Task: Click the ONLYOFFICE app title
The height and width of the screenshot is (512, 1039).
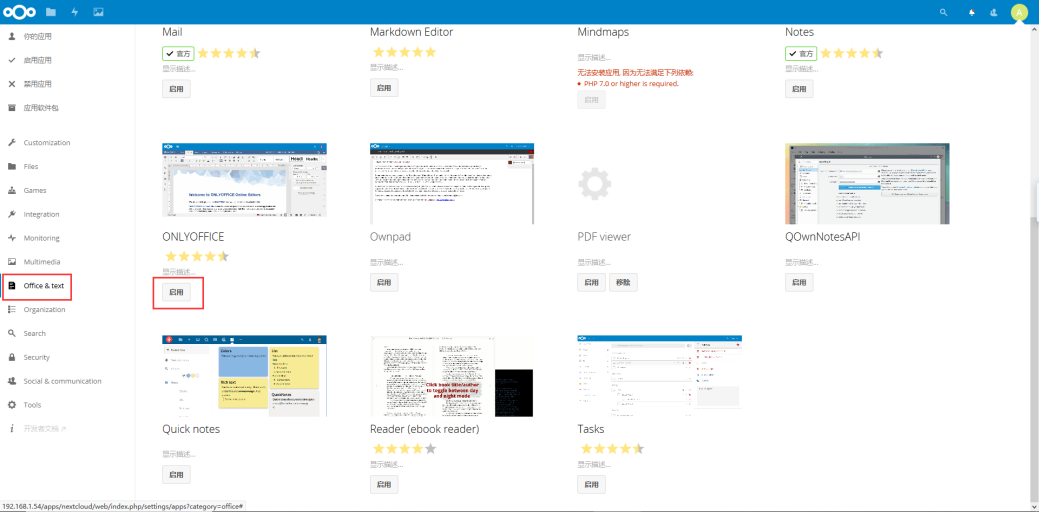Action: tap(193, 236)
